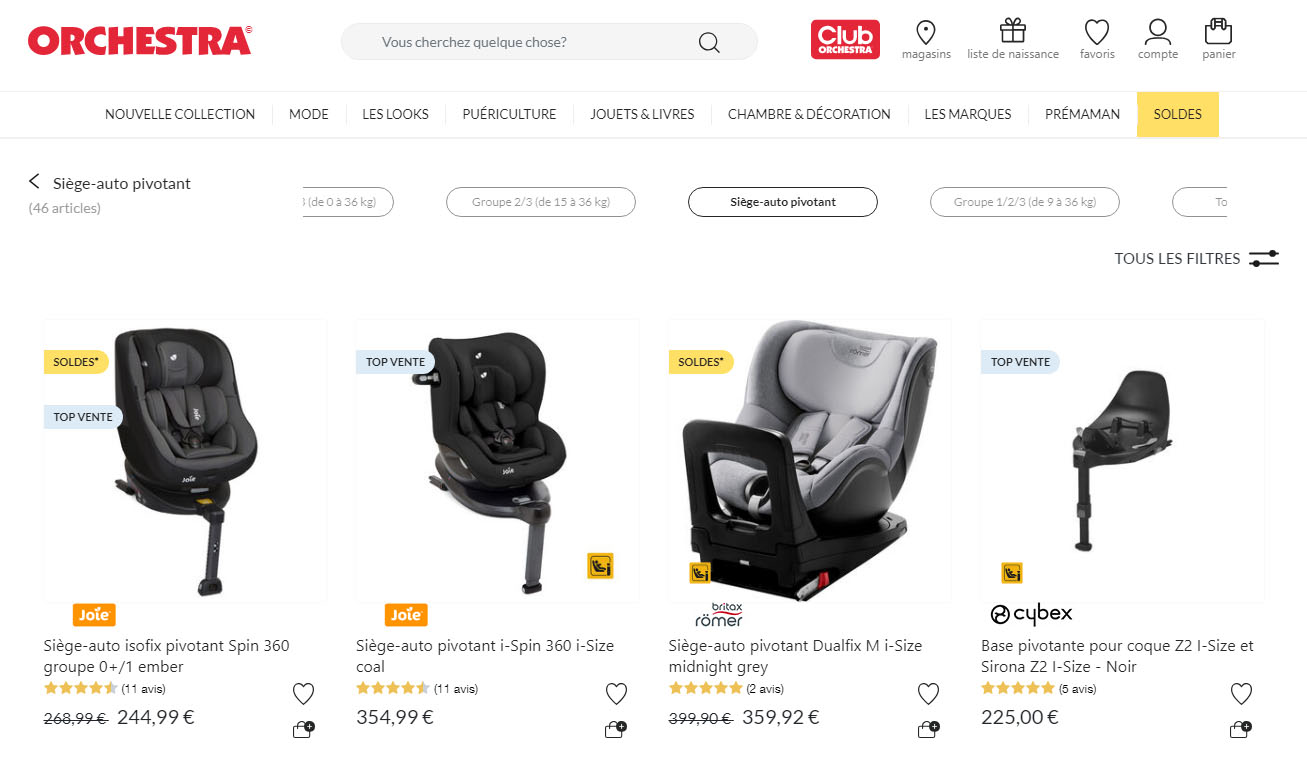Open the SOLDES menu tab
1307x767 pixels.
pos(1177,114)
